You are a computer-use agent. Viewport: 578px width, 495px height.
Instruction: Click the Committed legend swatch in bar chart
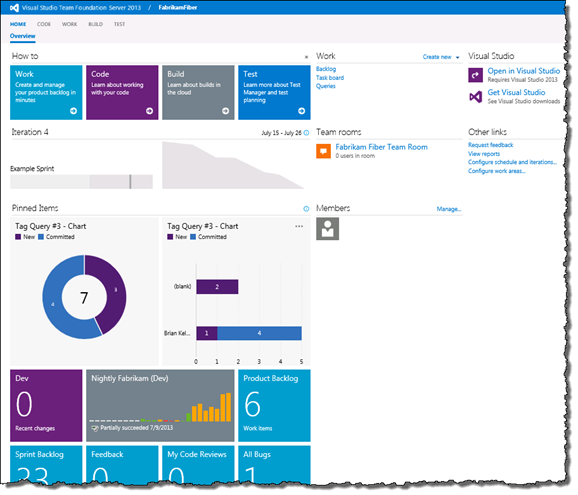pos(193,237)
